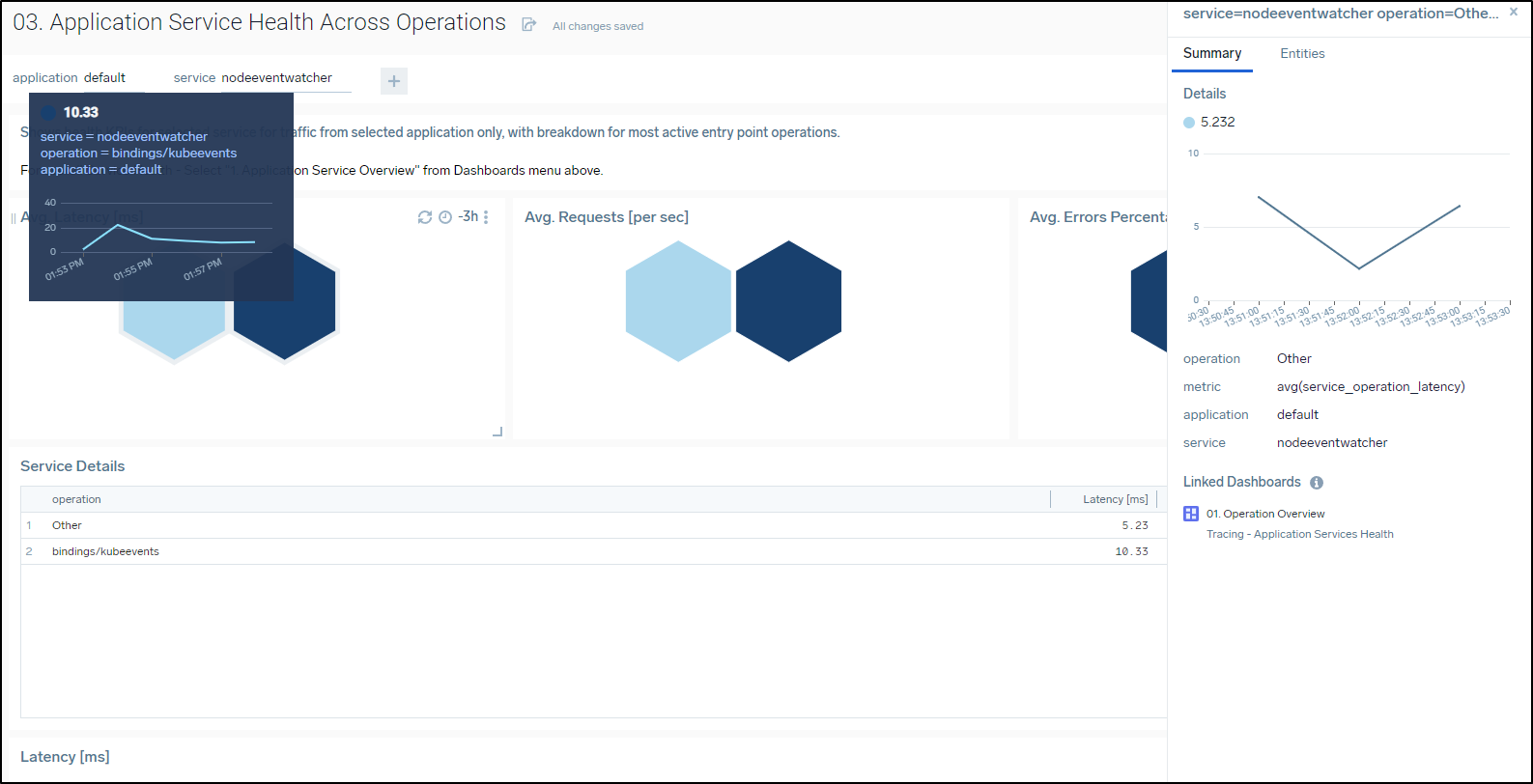Click the drag handle left of Avg. Latency panel
The width and height of the screenshot is (1533, 784).
click(14, 218)
